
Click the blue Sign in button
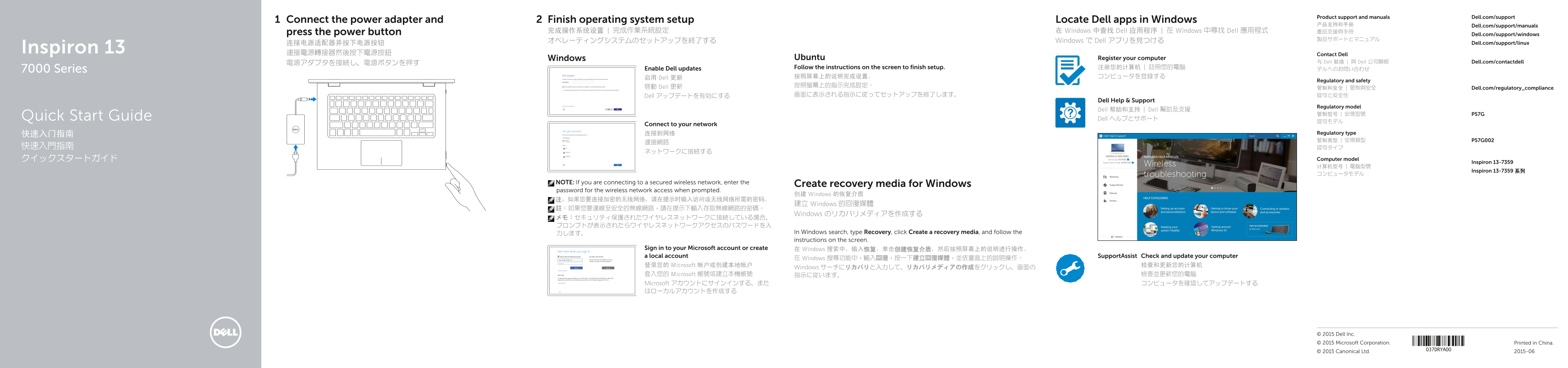pos(577,268)
